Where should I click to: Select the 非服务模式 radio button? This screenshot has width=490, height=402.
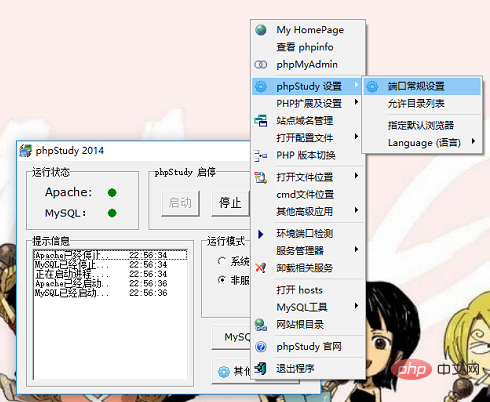click(x=222, y=280)
